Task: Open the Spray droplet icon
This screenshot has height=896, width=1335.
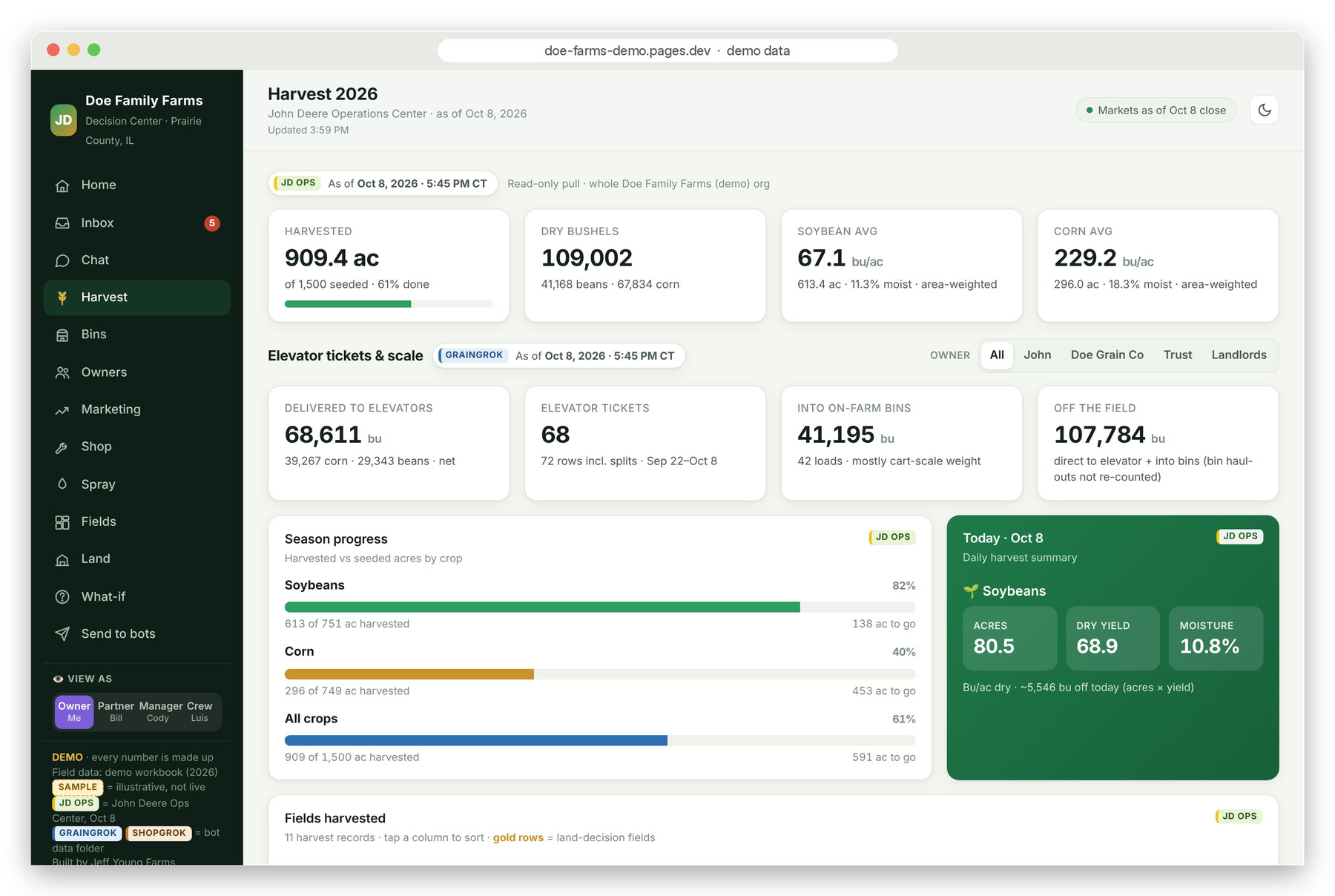Action: click(62, 484)
